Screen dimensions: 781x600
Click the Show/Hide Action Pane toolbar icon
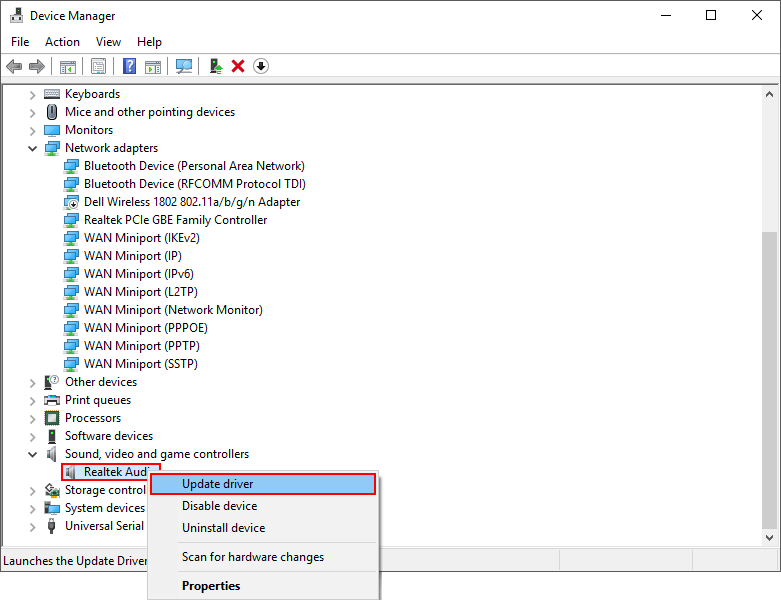153,66
